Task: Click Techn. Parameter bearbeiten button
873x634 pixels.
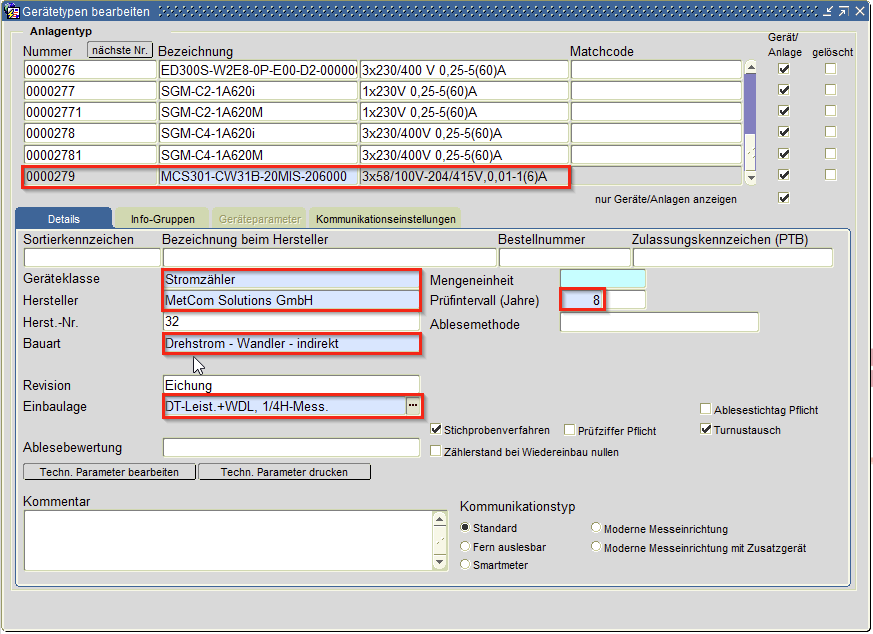Action: click(109, 472)
